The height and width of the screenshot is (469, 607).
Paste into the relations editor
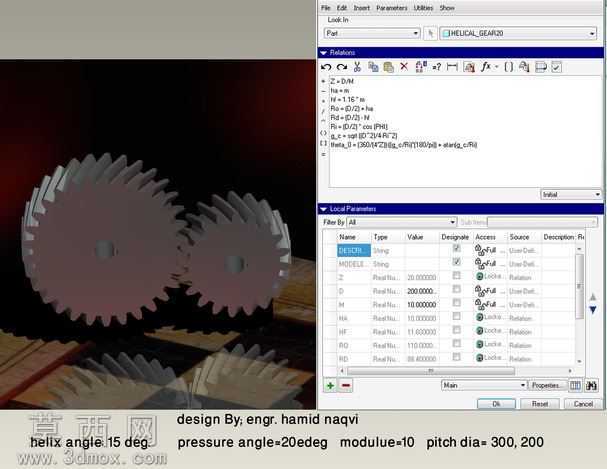pyautogui.click(x=389, y=67)
